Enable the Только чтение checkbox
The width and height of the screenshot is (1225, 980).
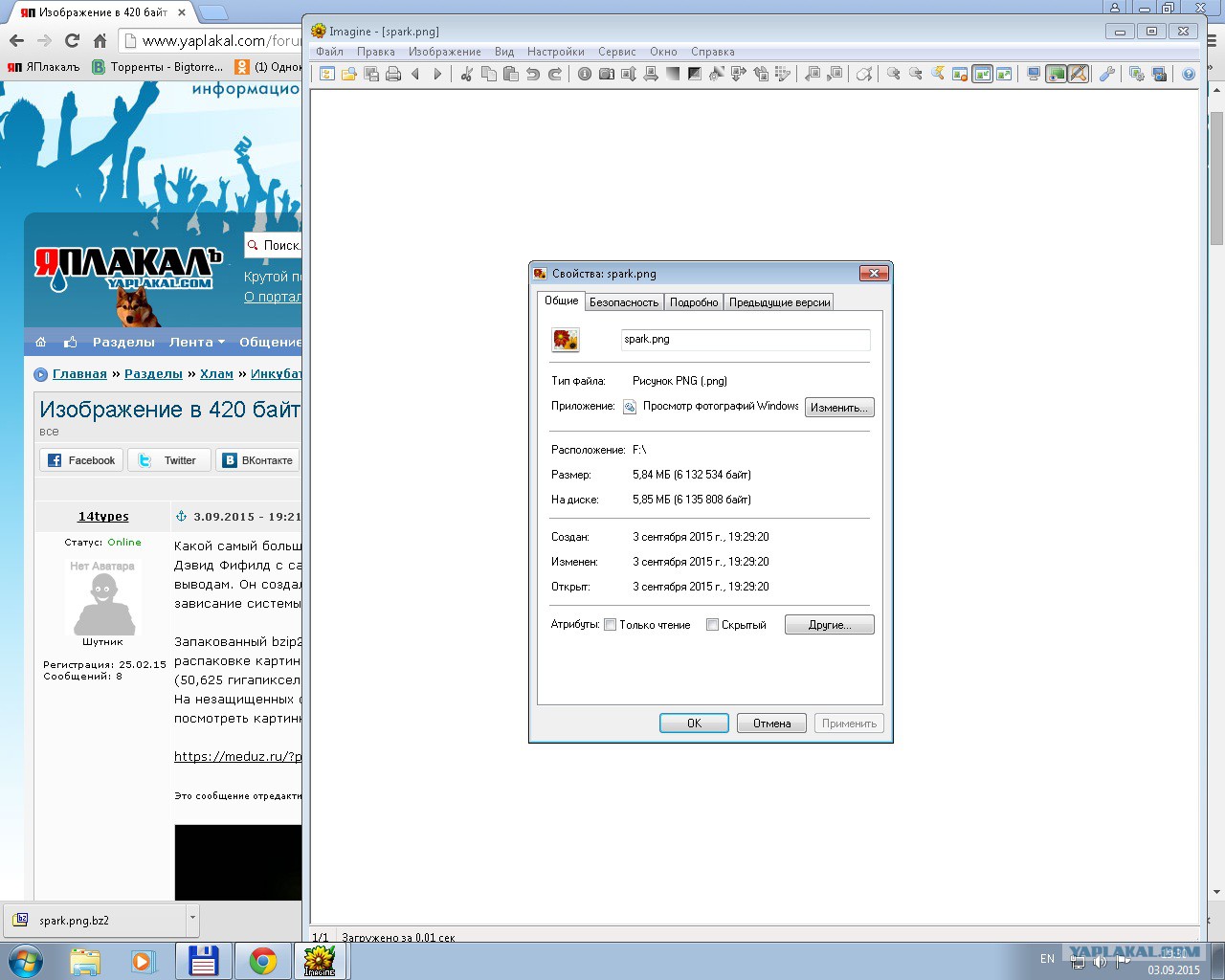[610, 625]
